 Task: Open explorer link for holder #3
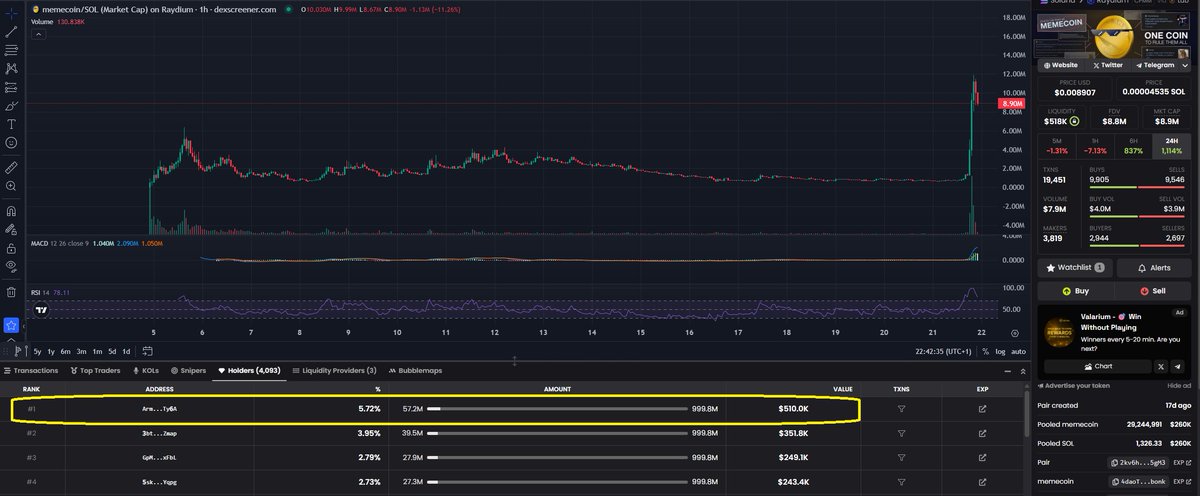(982, 457)
